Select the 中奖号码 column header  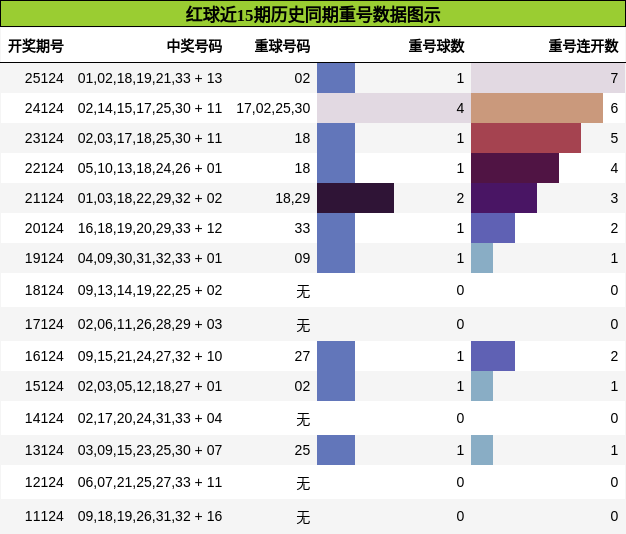[194, 46]
